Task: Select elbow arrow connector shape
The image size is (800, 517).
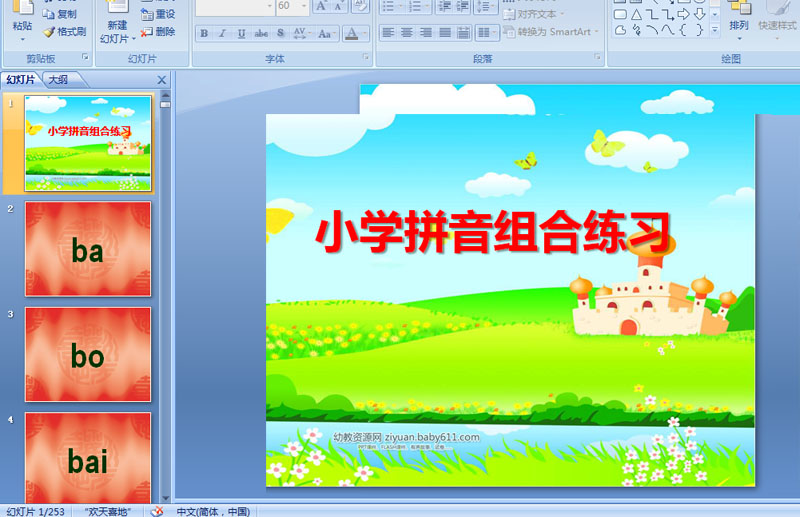Action: tap(667, 14)
